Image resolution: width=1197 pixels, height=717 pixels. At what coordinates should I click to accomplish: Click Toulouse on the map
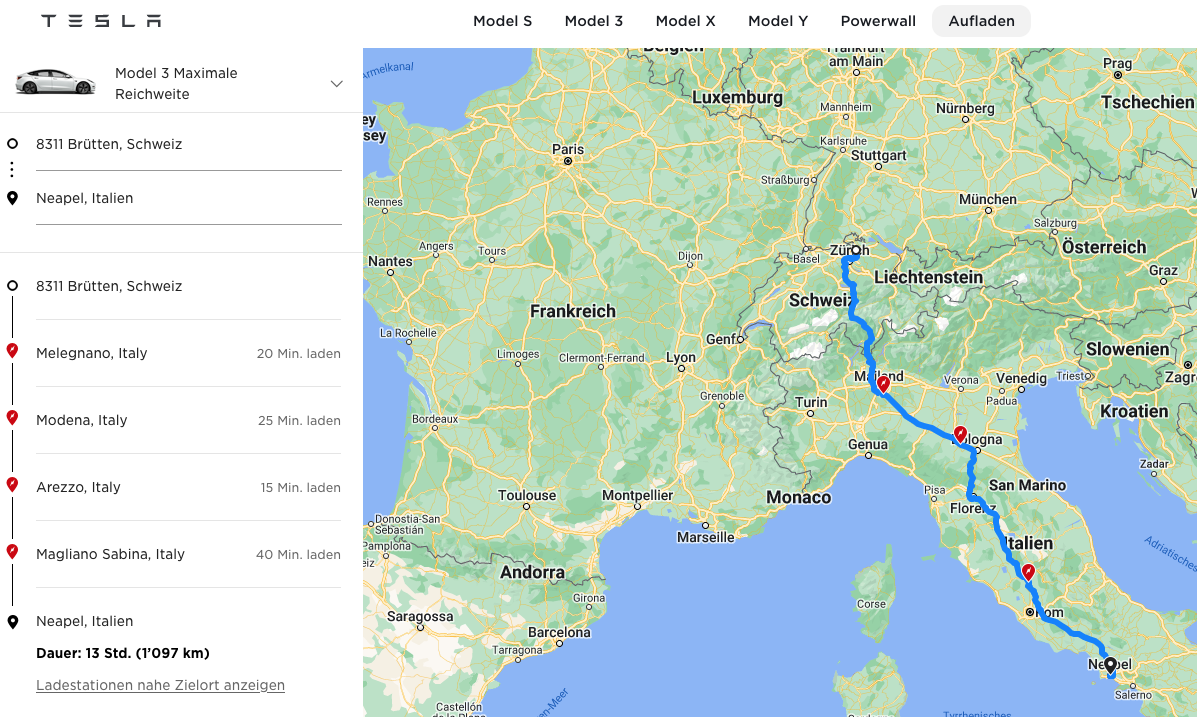click(527, 496)
